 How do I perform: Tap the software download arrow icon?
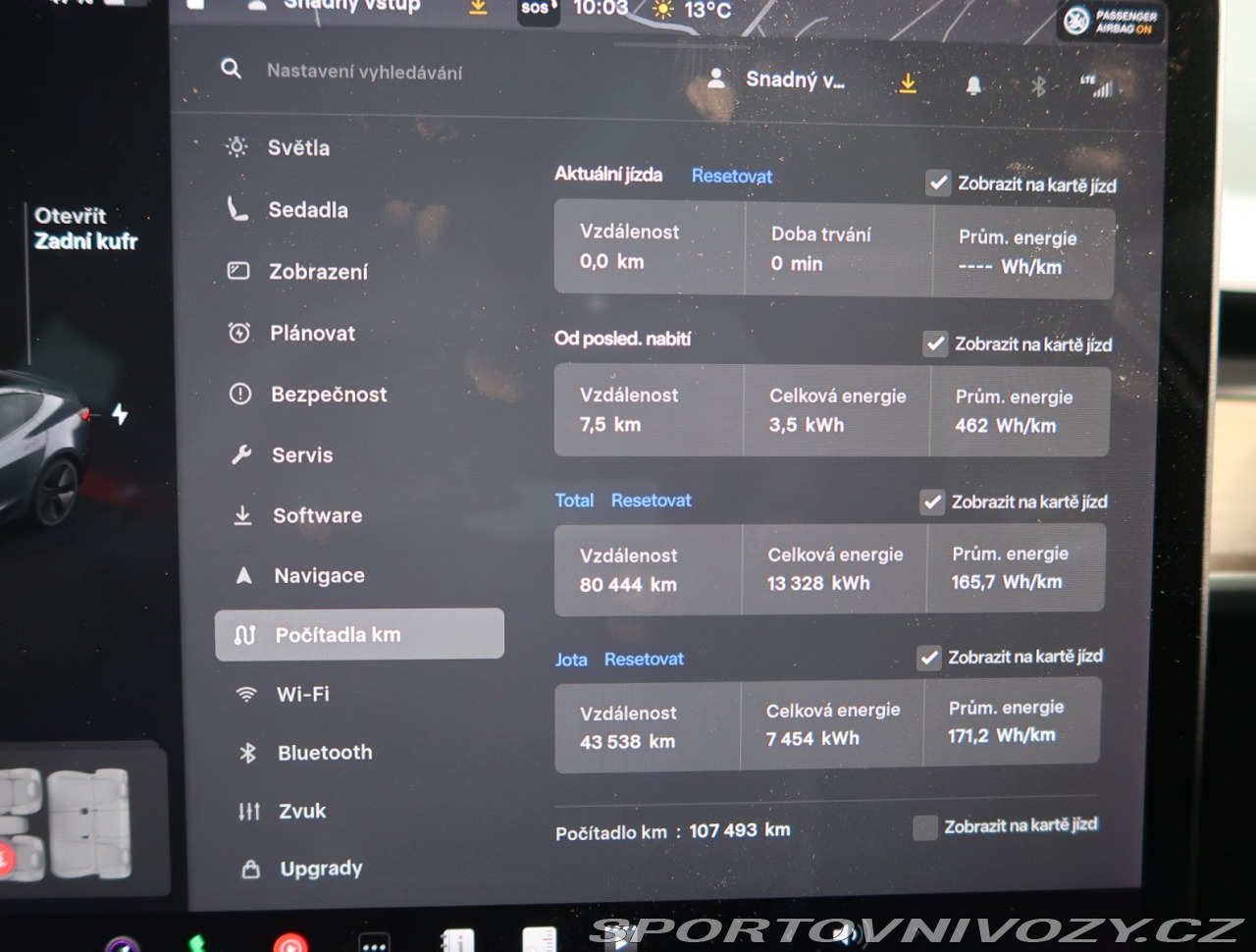click(909, 83)
